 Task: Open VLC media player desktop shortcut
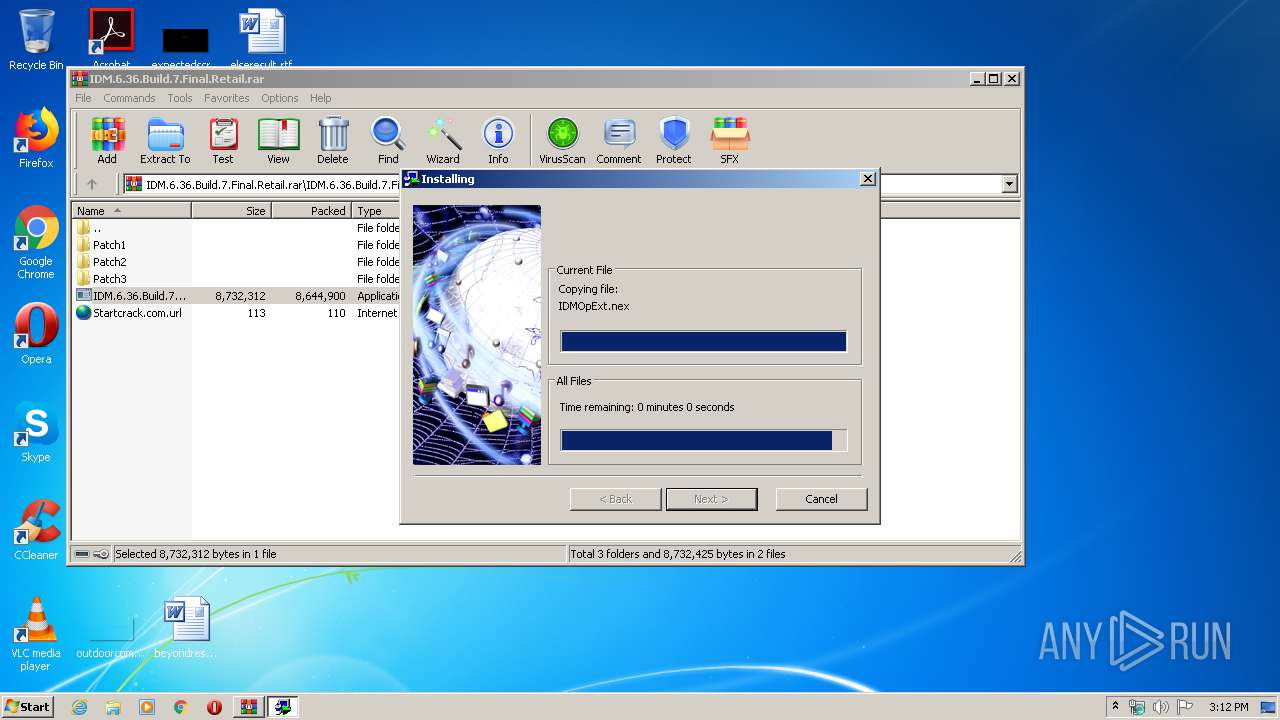pos(36,634)
